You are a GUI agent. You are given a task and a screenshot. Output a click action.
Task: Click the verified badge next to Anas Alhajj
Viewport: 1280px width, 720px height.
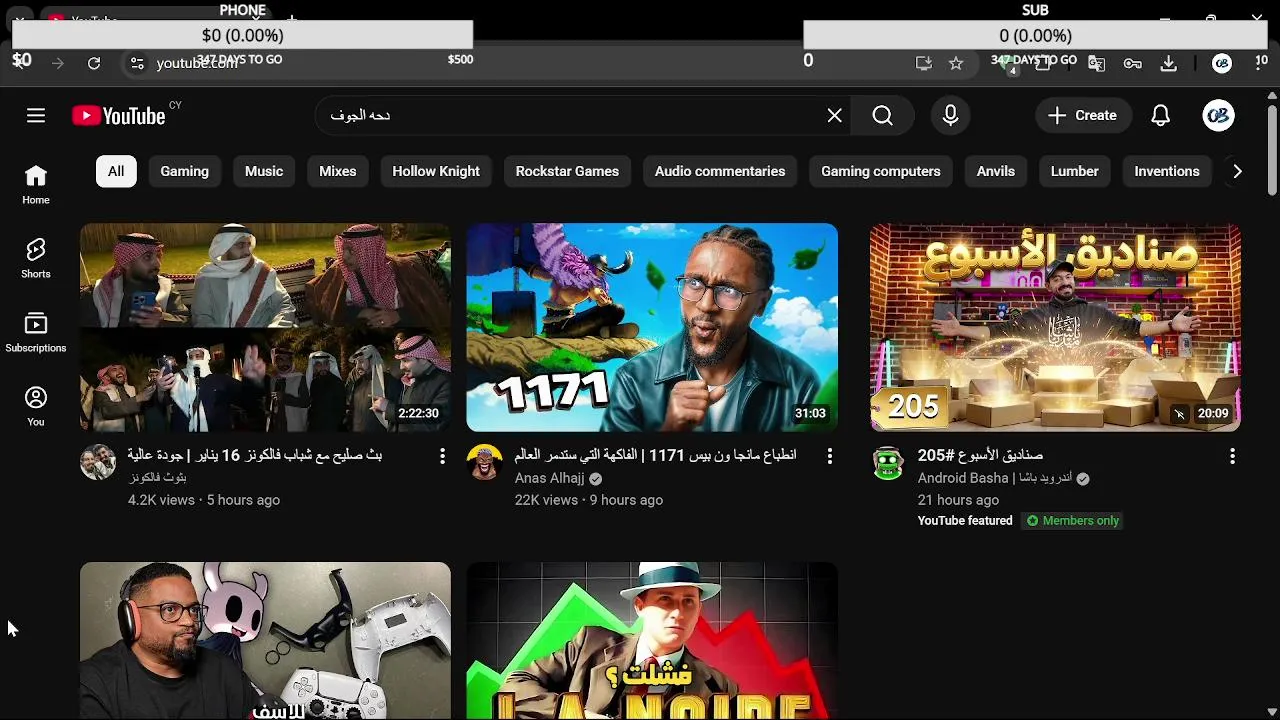coord(596,479)
